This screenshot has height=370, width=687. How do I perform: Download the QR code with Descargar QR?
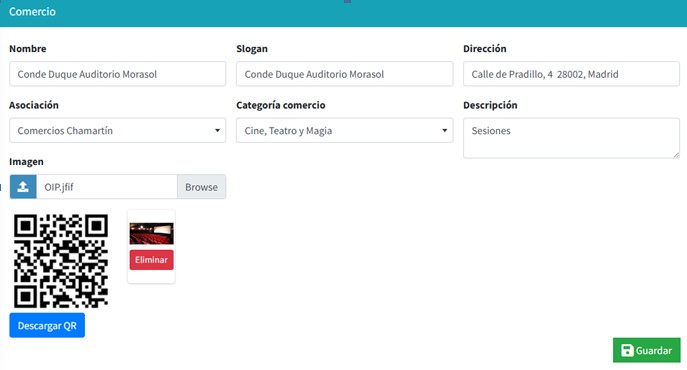pos(47,325)
